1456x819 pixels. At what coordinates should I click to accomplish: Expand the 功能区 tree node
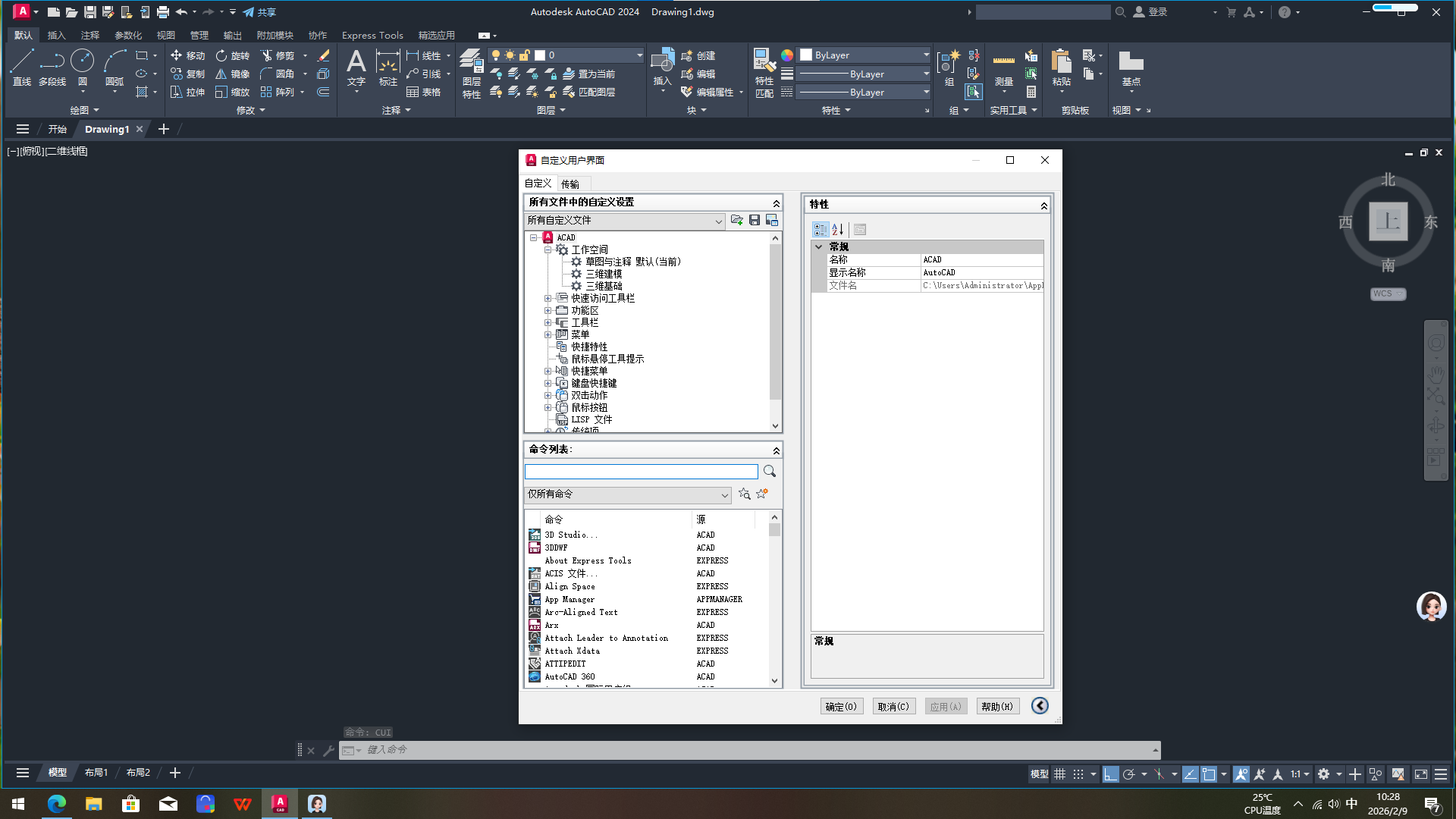[x=548, y=310]
